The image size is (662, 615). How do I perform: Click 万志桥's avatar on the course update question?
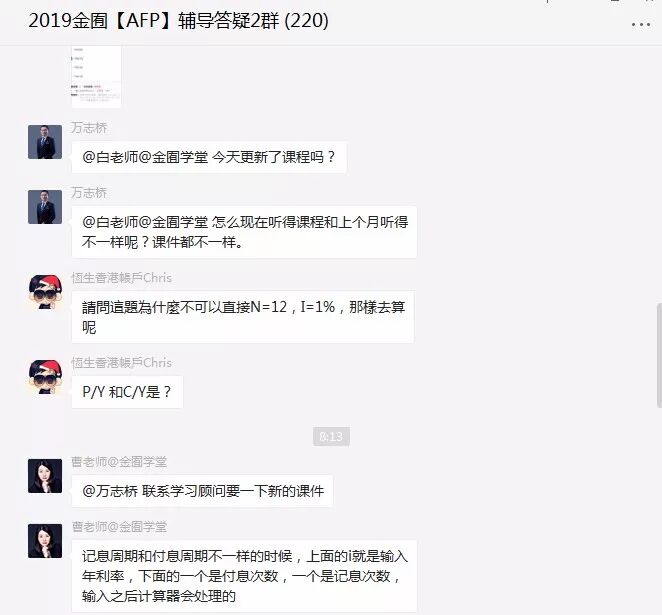pos(45,142)
